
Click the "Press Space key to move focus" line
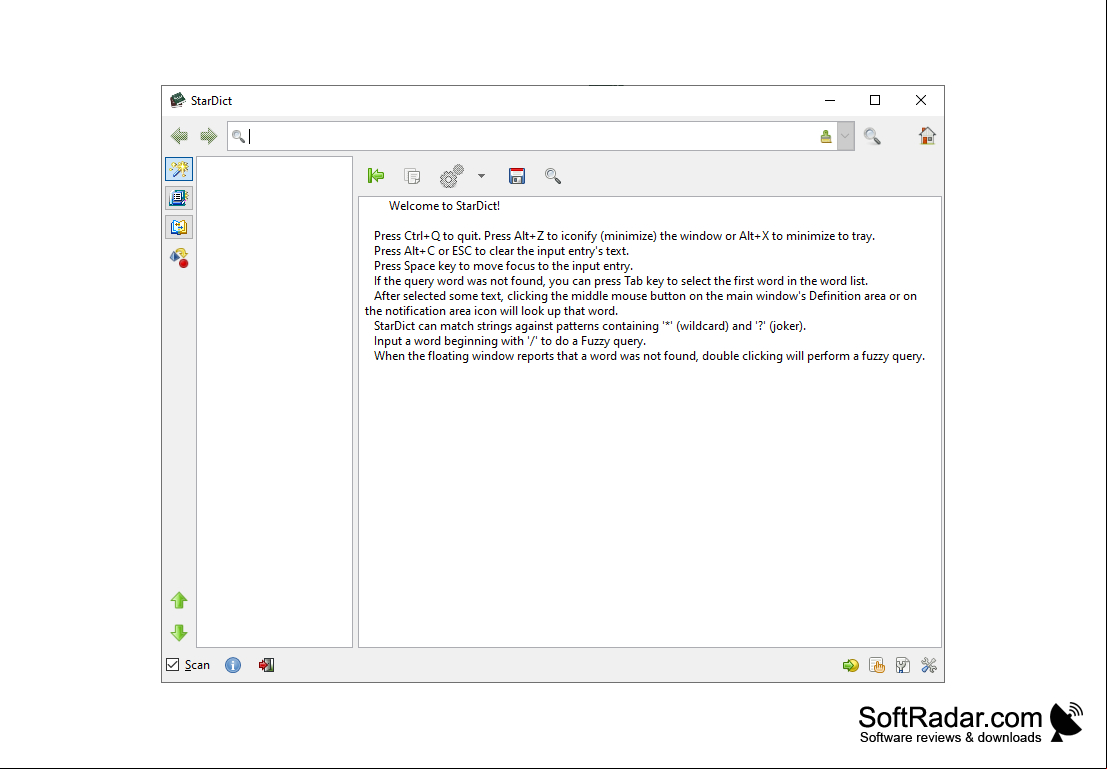coord(503,266)
